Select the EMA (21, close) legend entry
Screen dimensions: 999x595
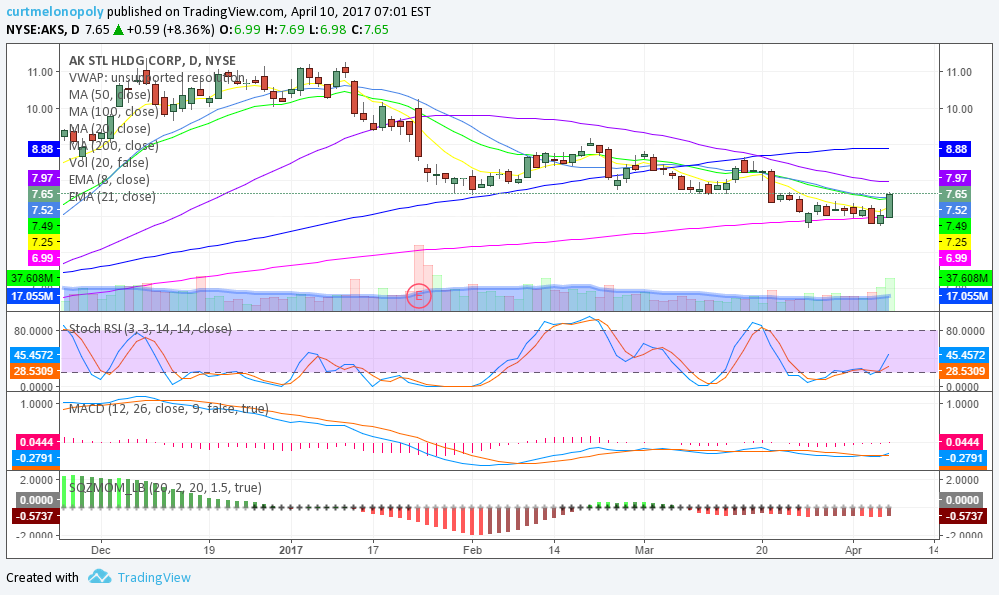pyautogui.click(x=112, y=196)
